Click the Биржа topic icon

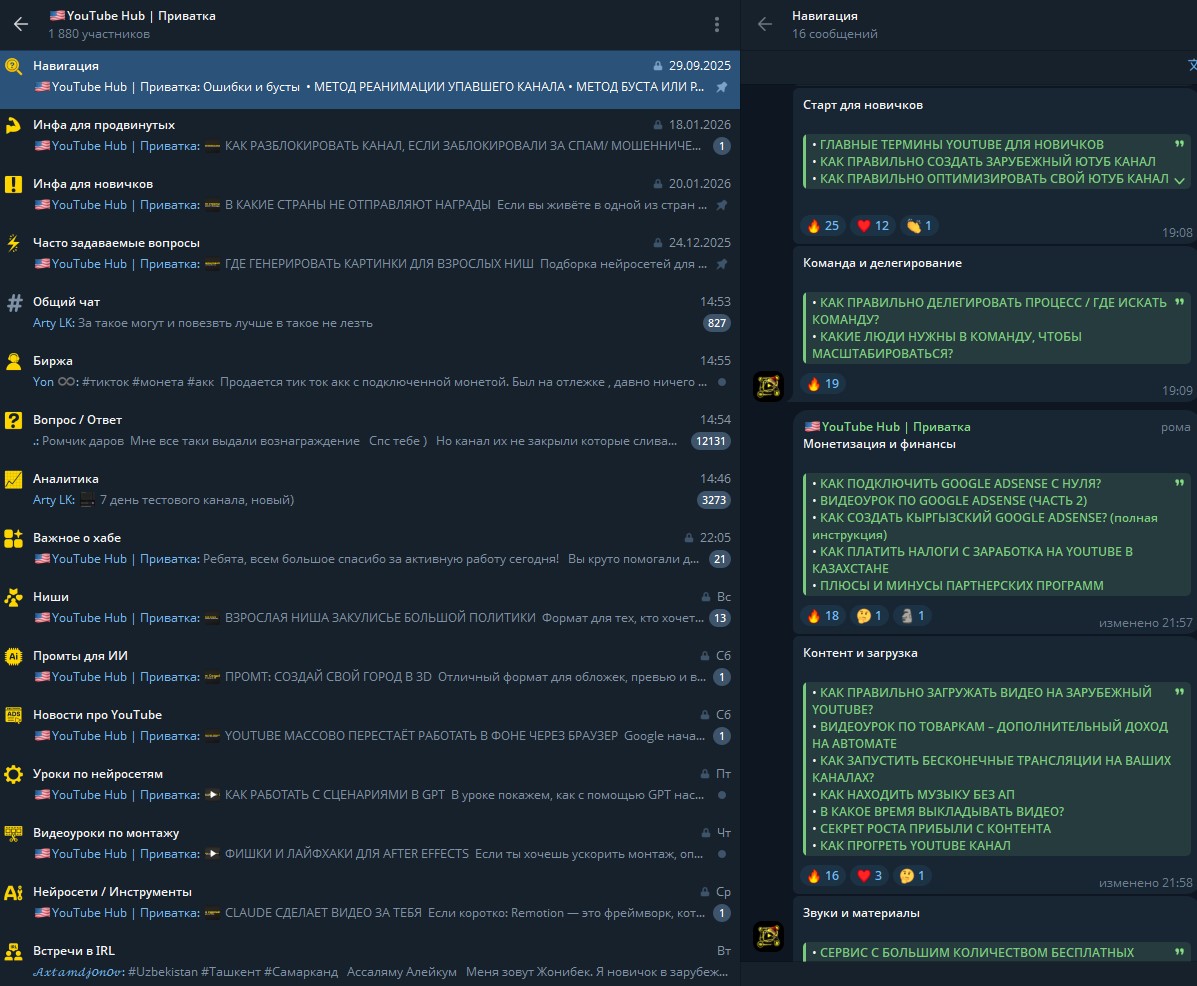(14, 362)
